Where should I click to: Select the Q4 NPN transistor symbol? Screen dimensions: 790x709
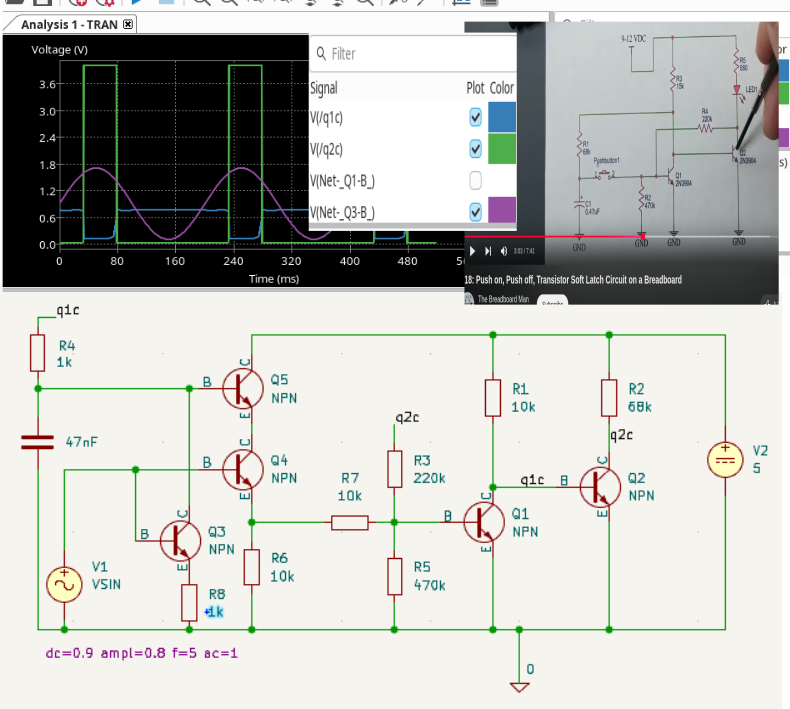coord(243,469)
